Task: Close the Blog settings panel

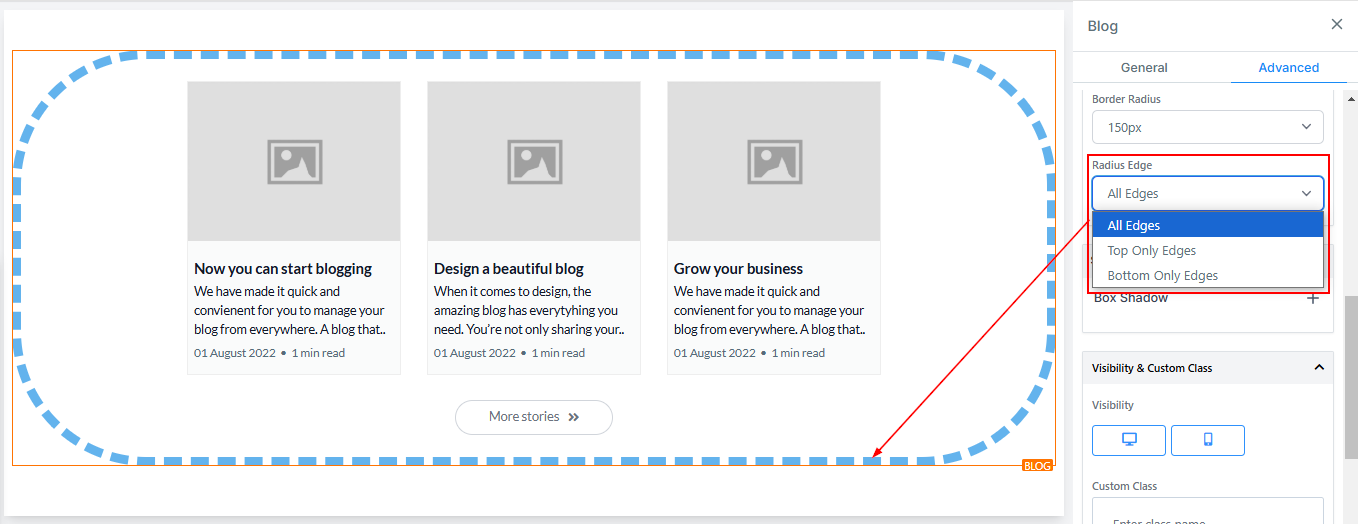Action: [1336, 25]
